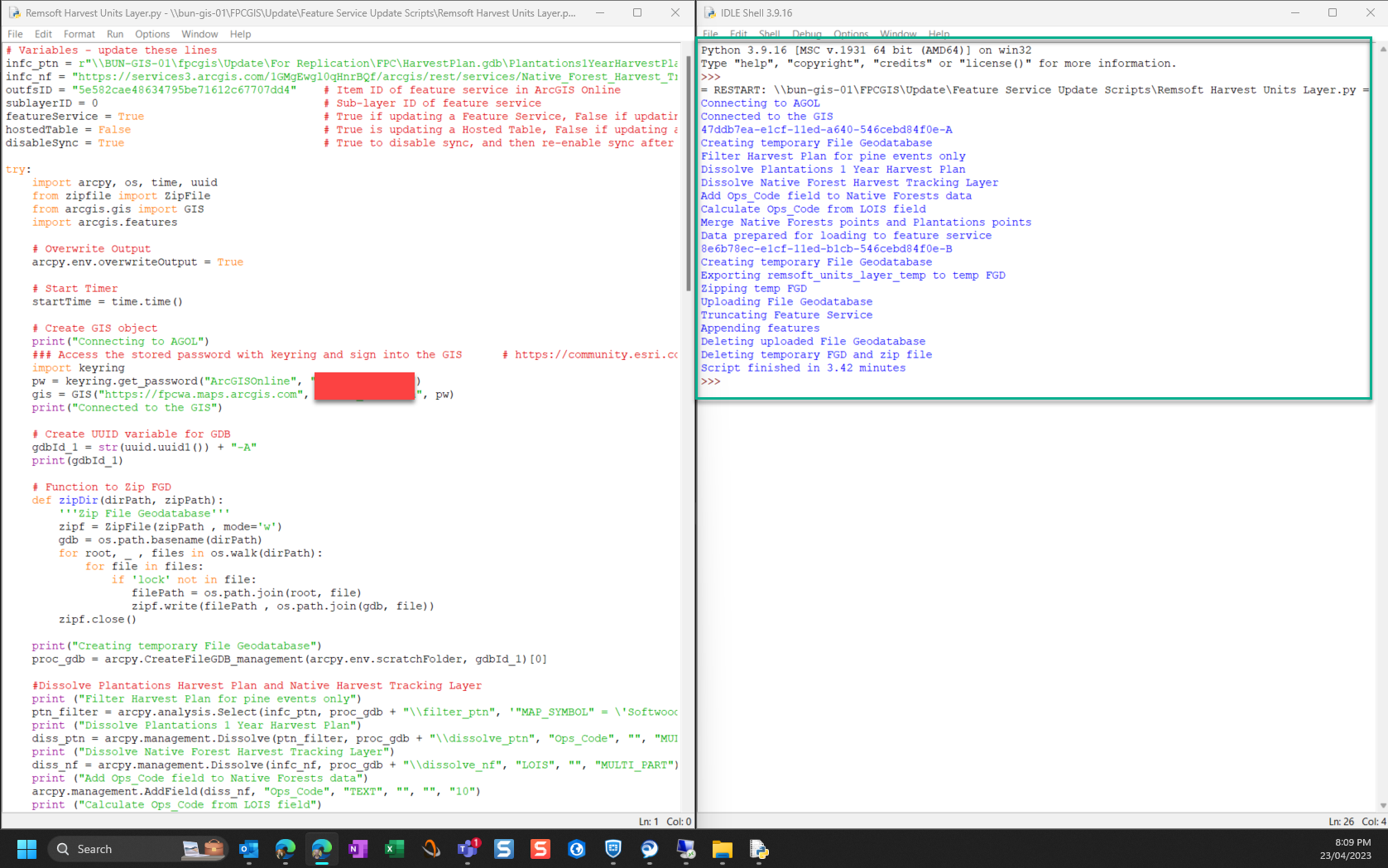Open Outlook from the taskbar
Image resolution: width=1388 pixels, height=868 pixels.
(249, 849)
